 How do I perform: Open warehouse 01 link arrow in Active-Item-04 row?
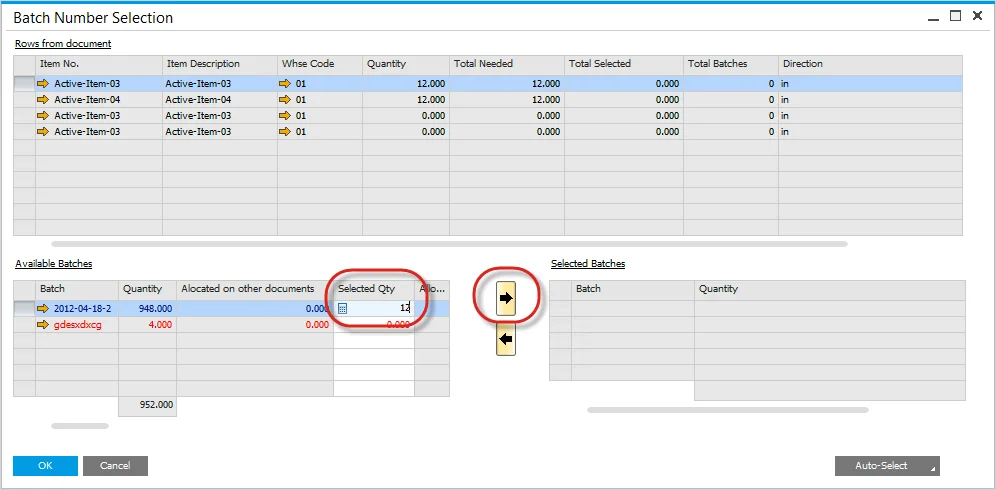click(x=285, y=100)
